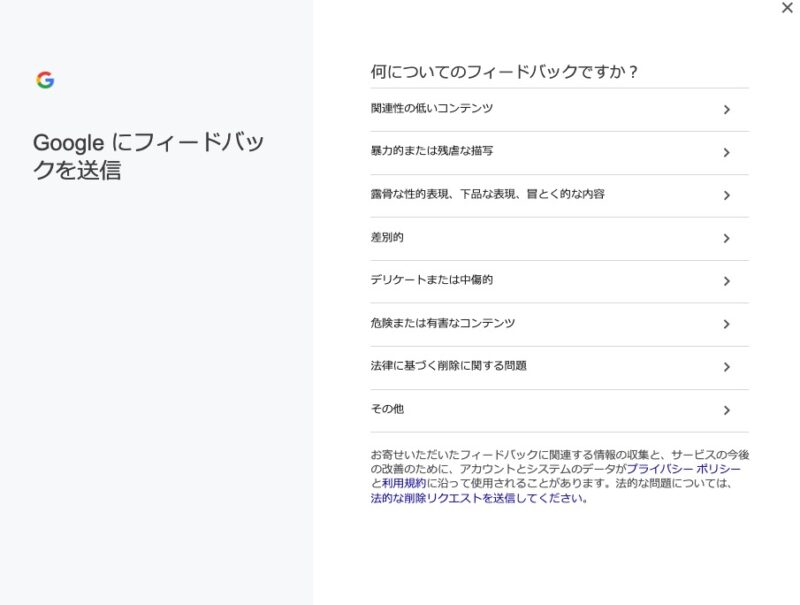Follow 法的な削除リクエストを送信してください link
Image resolution: width=800 pixels, height=605 pixels.
[479, 498]
